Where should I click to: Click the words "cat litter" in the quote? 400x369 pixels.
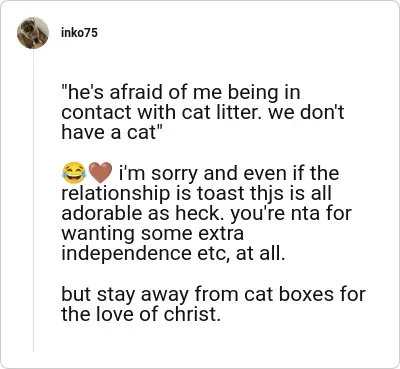tap(222, 112)
